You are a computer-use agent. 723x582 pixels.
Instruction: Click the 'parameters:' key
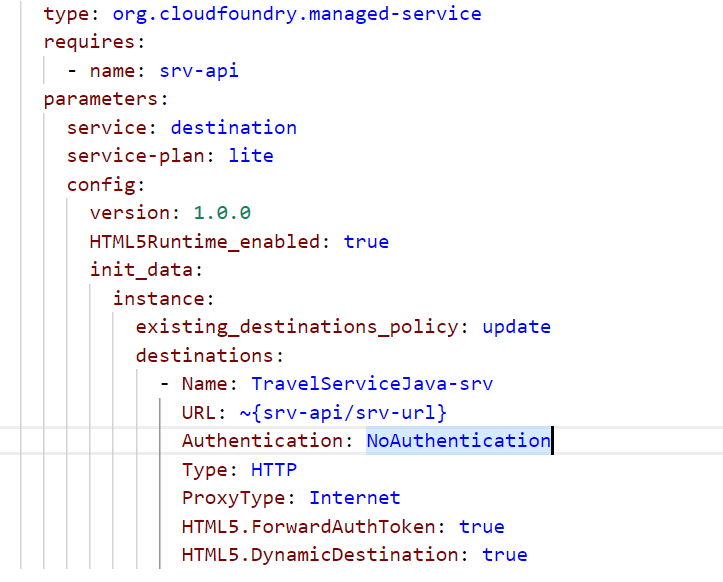pyautogui.click(x=106, y=99)
